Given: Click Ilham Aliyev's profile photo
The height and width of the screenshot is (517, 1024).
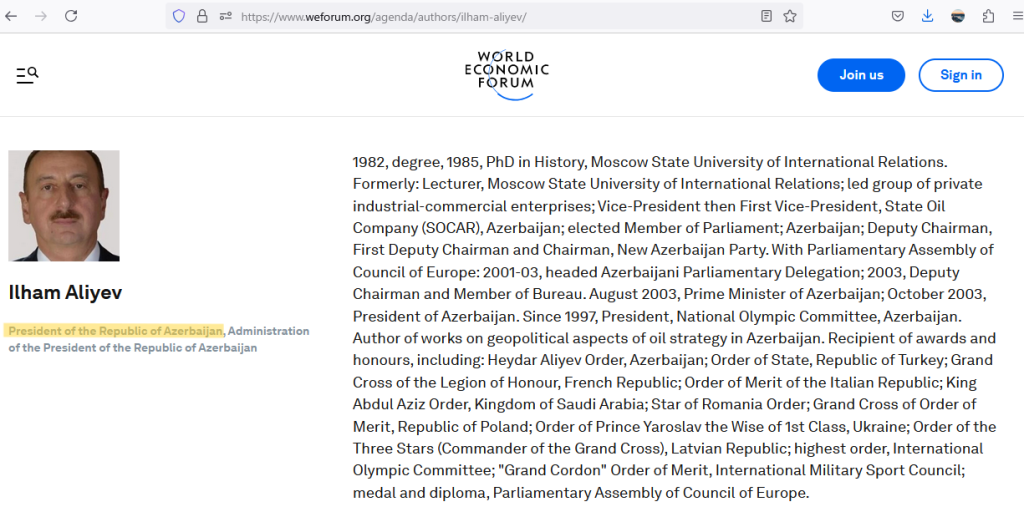Looking at the screenshot, I should [64, 206].
